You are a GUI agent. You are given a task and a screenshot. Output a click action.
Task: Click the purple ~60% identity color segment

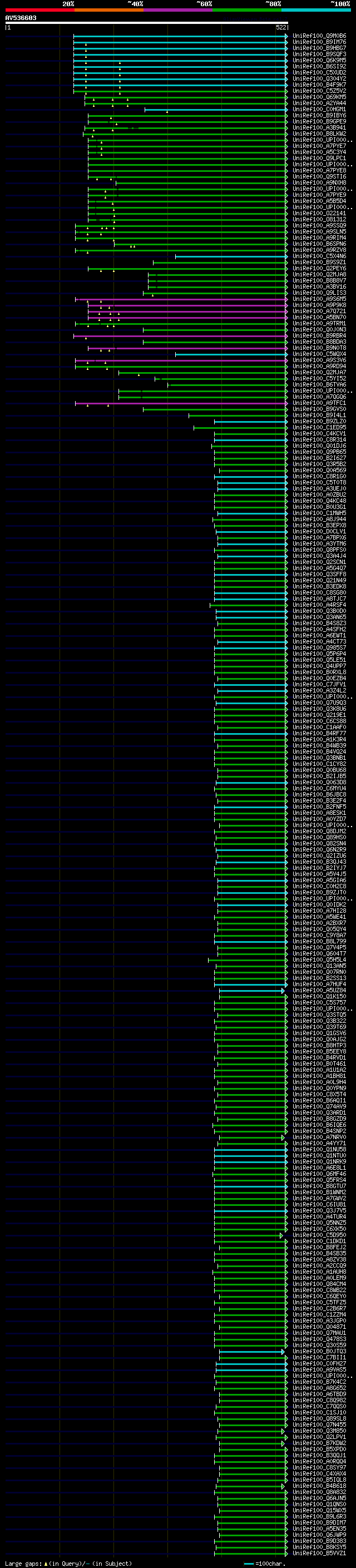tap(179, 10)
